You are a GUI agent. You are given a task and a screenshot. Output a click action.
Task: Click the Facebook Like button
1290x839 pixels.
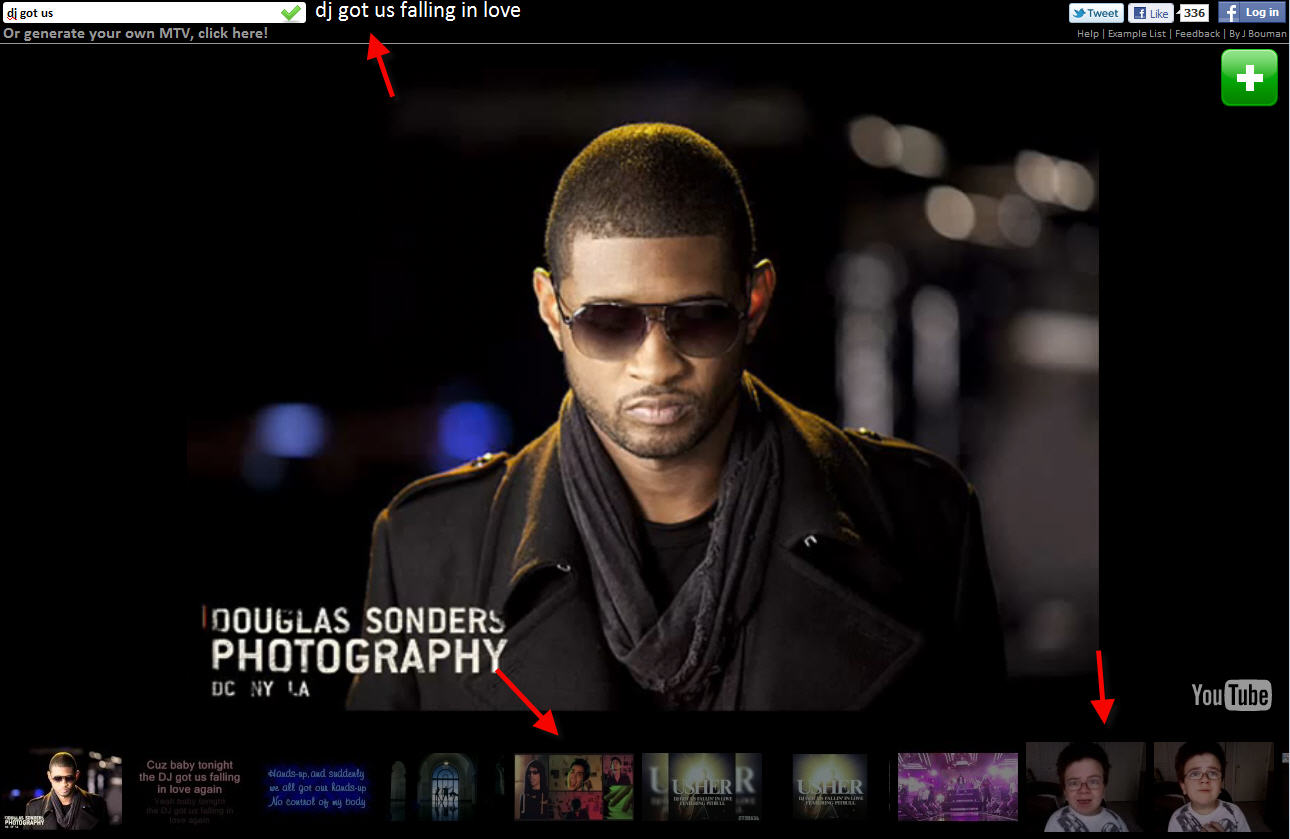[x=1152, y=13]
